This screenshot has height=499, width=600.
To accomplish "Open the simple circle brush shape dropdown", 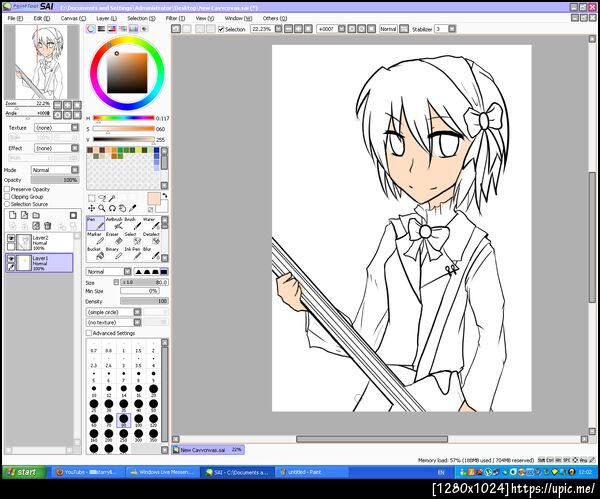I will (114, 312).
